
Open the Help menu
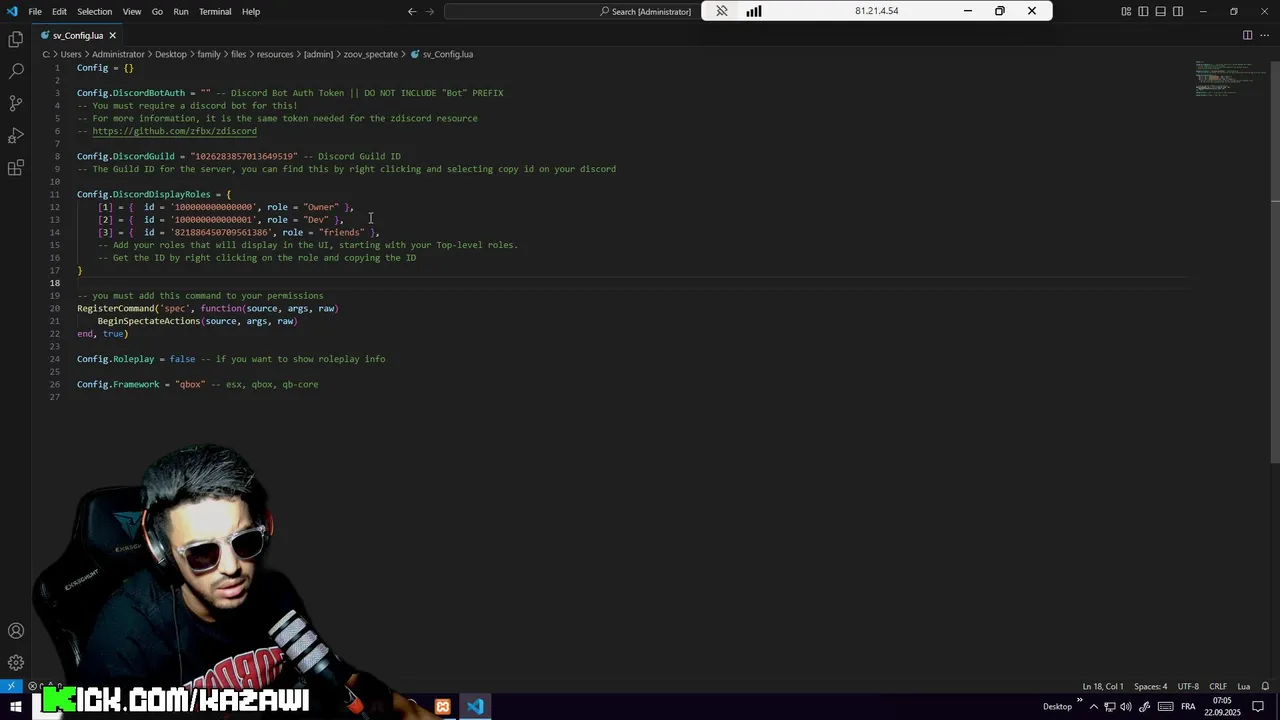pos(251,11)
